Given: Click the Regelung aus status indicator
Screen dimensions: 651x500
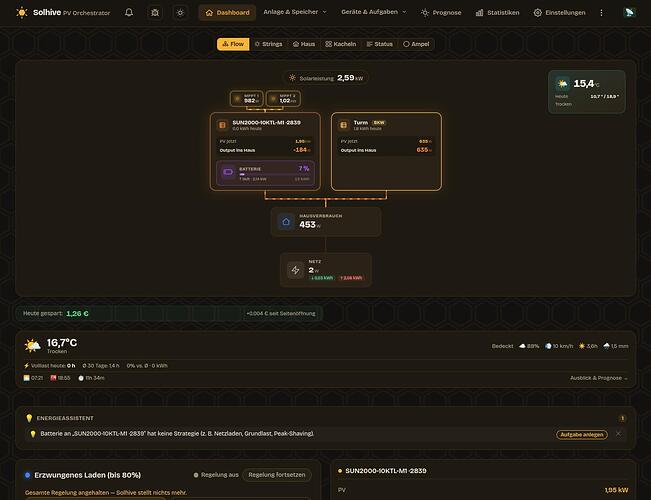Looking at the screenshot, I should tap(216, 475).
